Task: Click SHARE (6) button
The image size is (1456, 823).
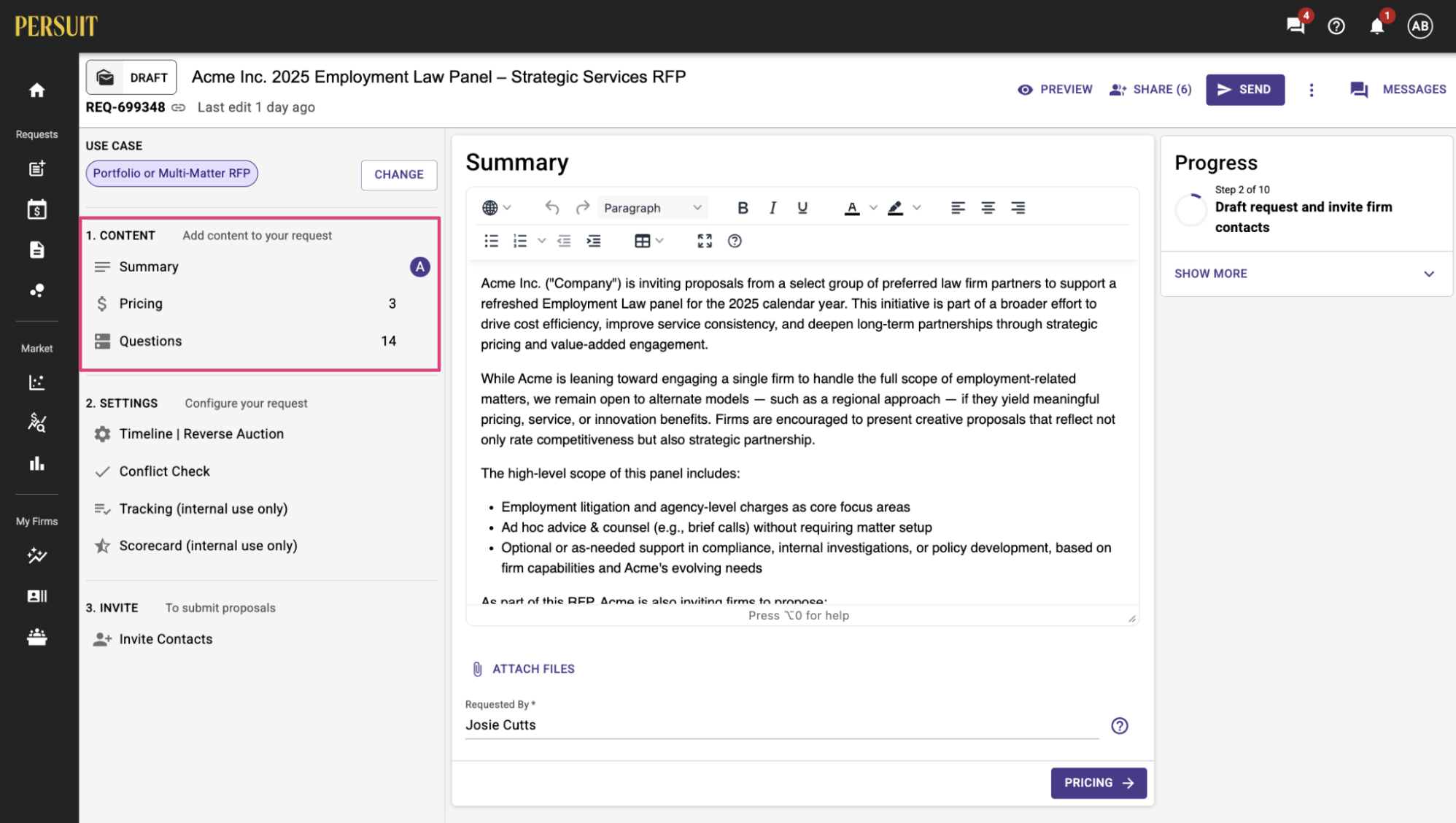Action: (x=1150, y=90)
